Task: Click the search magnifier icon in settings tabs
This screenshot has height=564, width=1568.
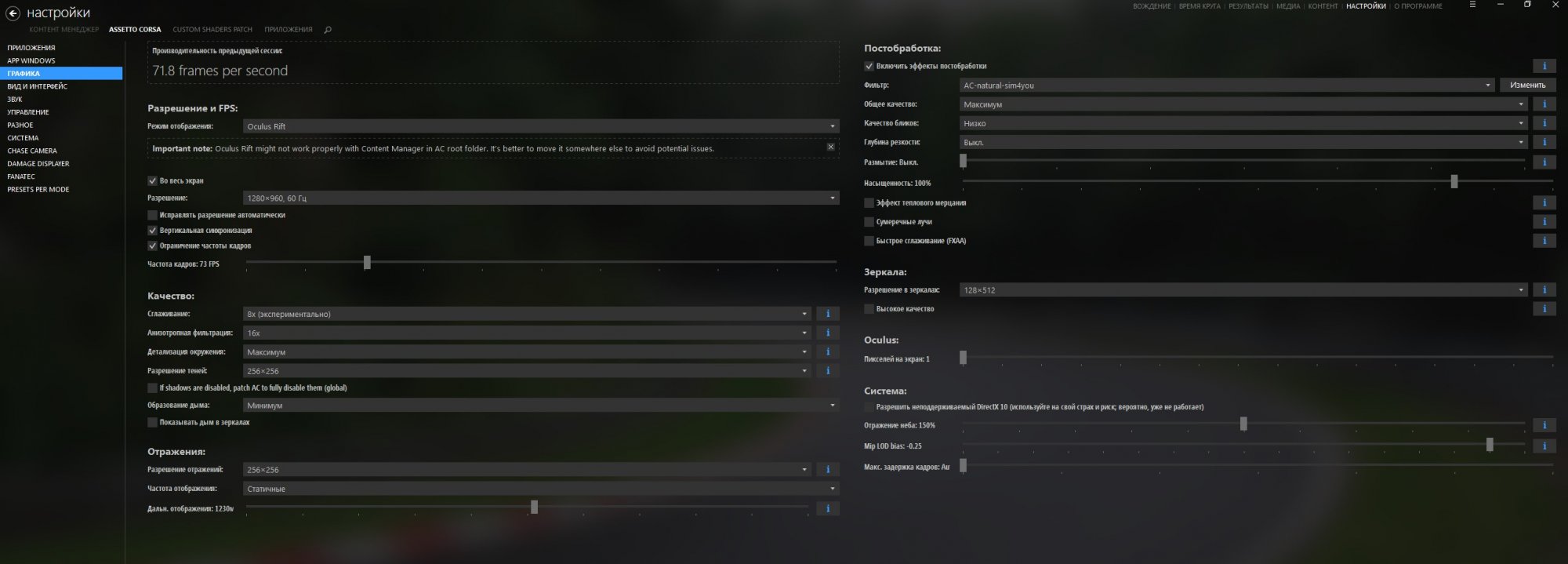Action: coord(328,30)
